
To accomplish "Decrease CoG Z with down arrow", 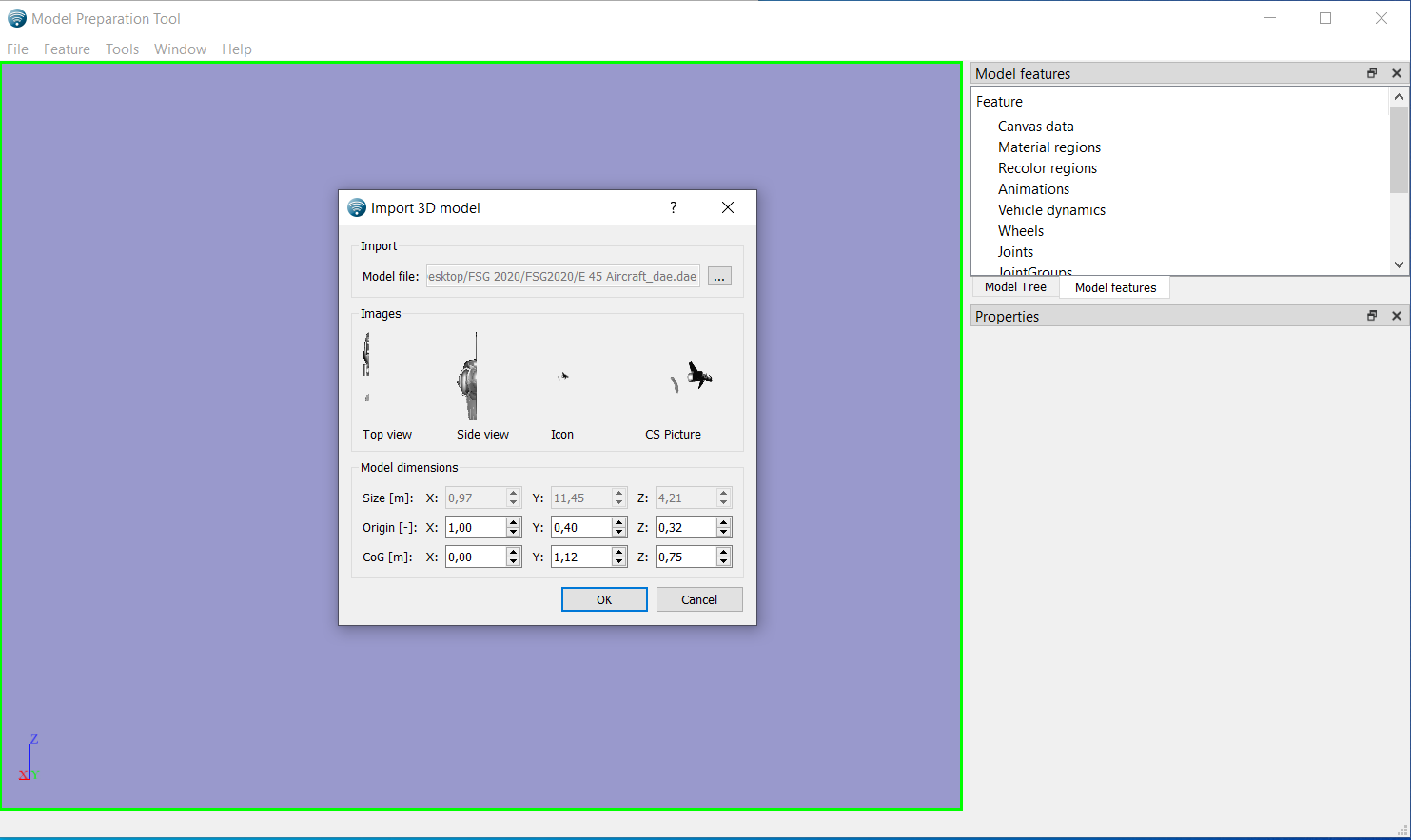I will point(724,562).
